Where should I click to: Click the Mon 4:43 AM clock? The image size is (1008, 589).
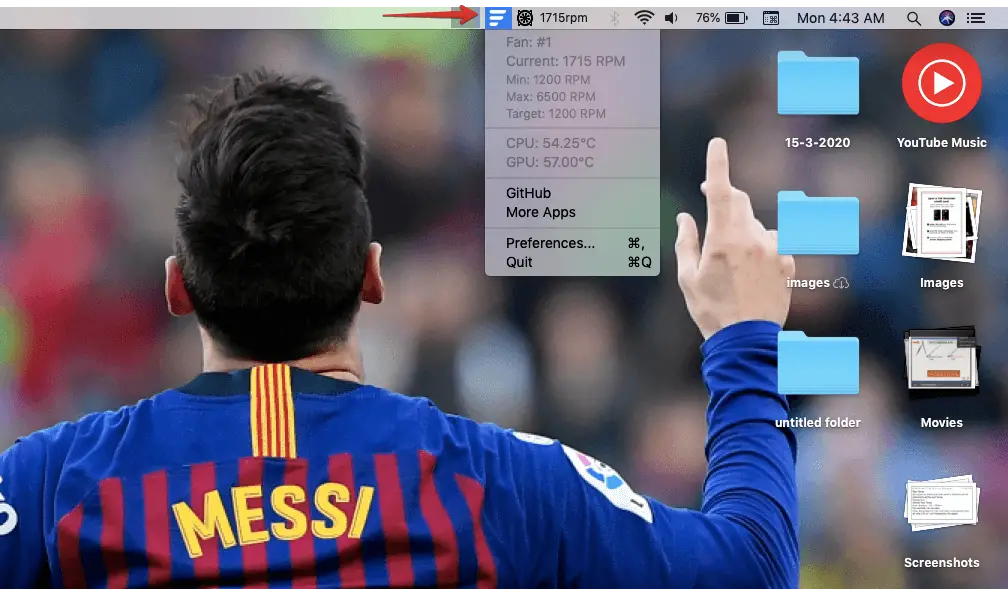[x=840, y=18]
